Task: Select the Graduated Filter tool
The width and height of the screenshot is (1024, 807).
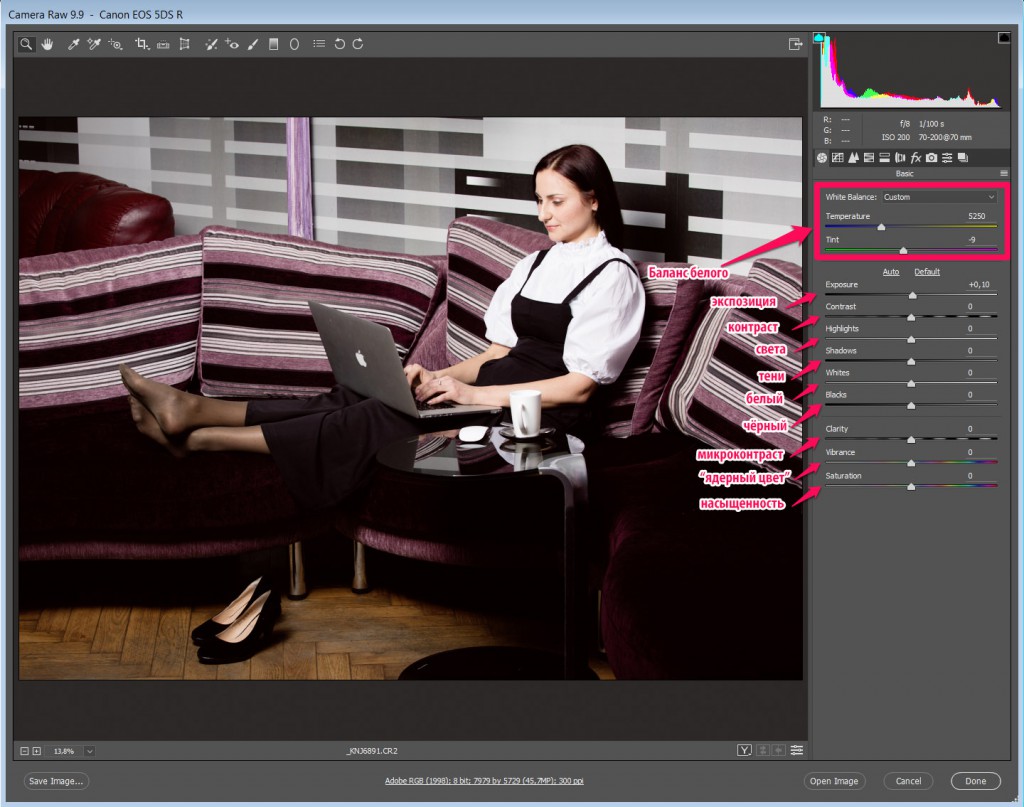Action: (273, 44)
